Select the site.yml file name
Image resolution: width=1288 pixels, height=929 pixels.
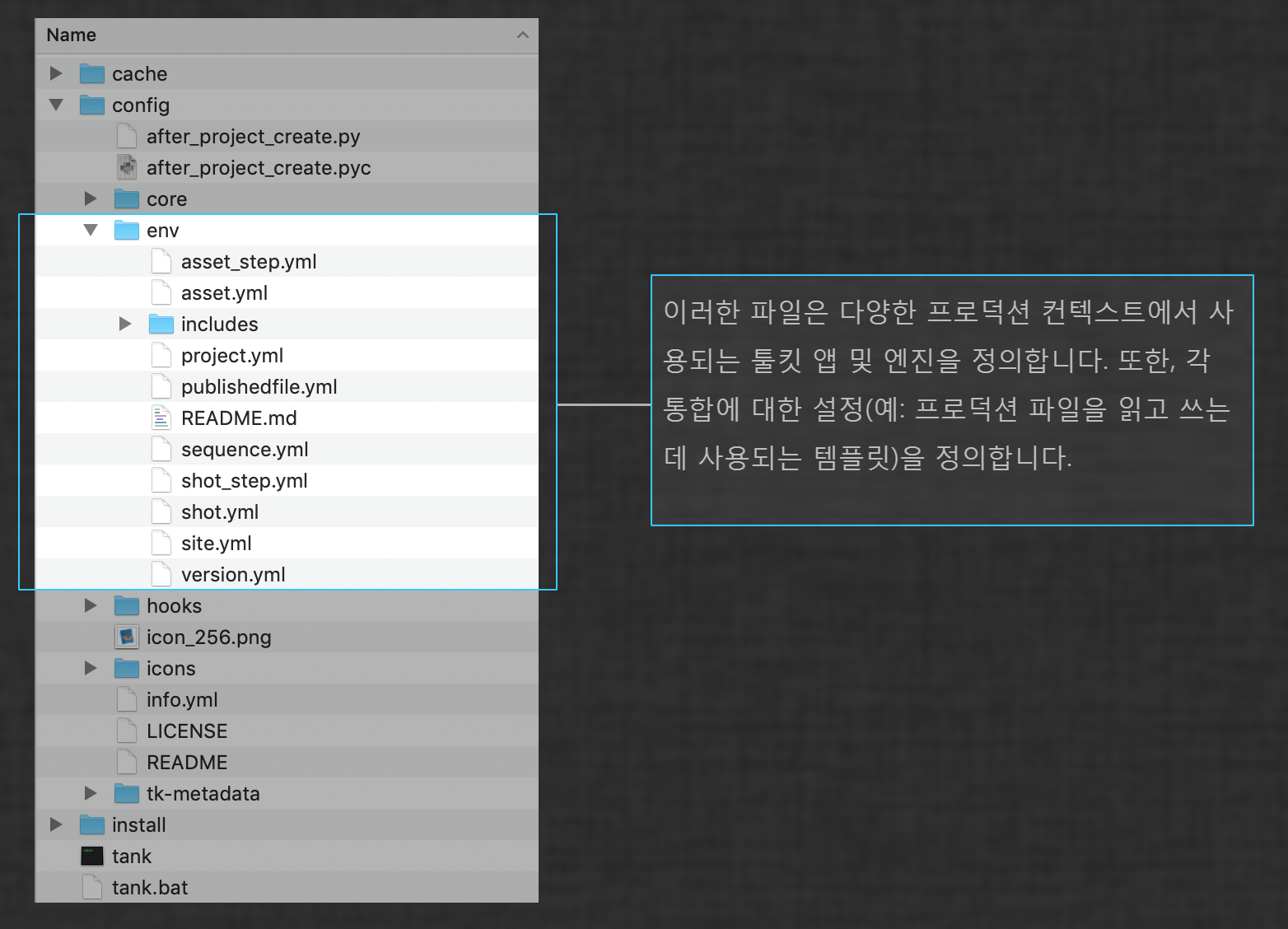tap(217, 544)
